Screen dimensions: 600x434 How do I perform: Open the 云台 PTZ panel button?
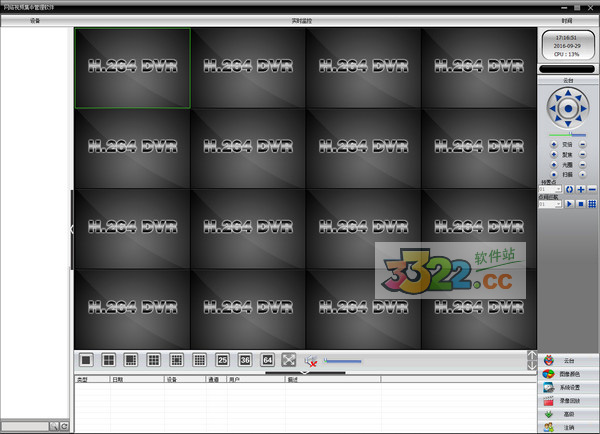point(569,361)
